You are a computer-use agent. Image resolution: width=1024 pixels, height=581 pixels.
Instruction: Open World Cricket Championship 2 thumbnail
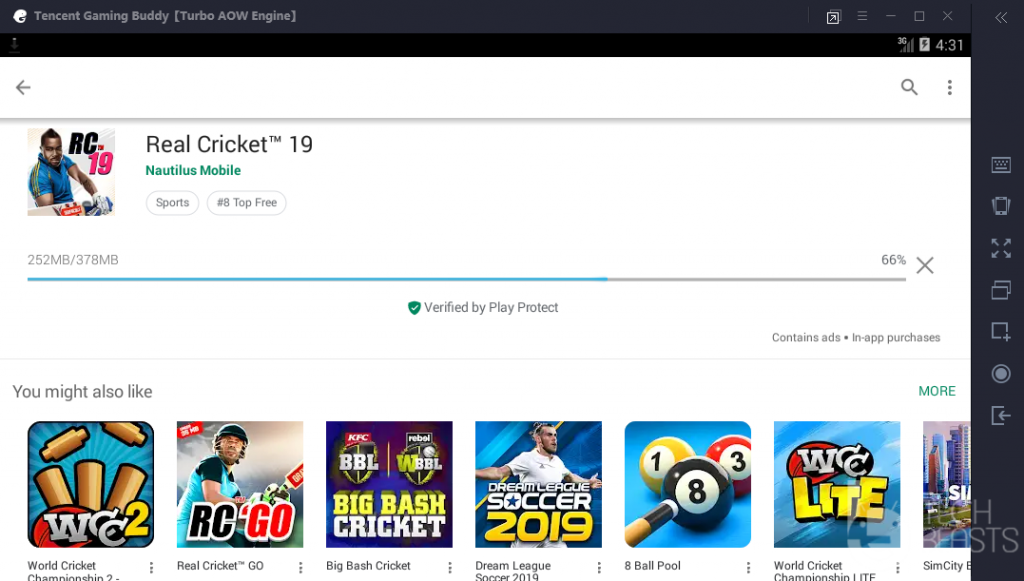tap(91, 484)
